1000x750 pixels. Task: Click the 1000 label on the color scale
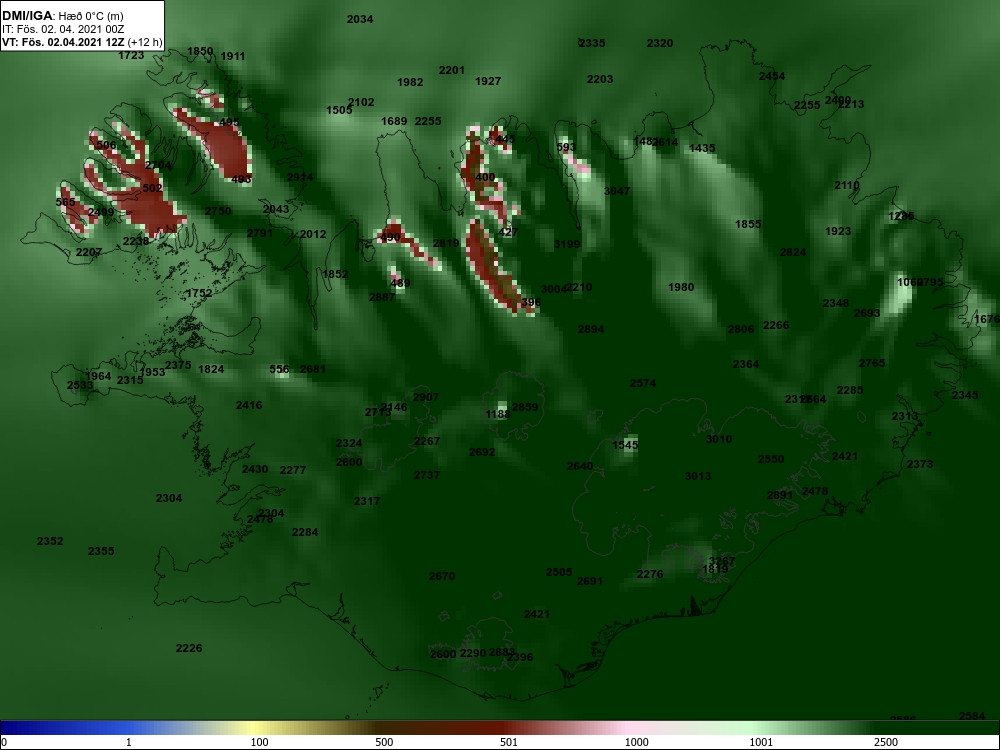tap(636, 742)
